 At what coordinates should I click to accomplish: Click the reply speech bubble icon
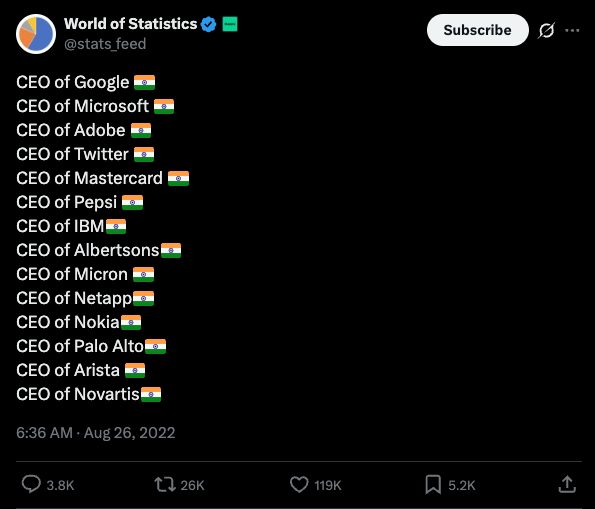[x=31, y=484]
